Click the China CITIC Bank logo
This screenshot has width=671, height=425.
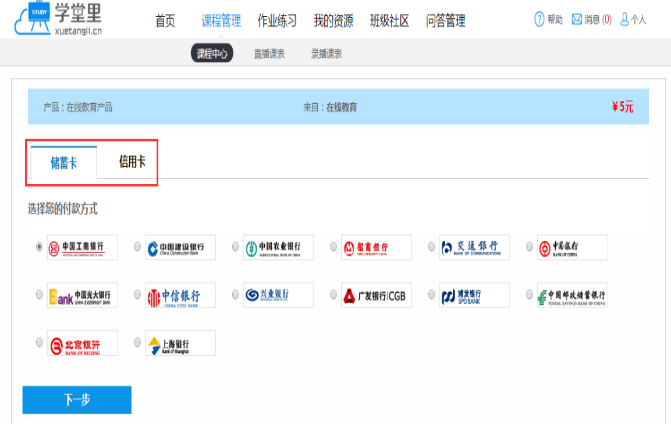click(180, 295)
